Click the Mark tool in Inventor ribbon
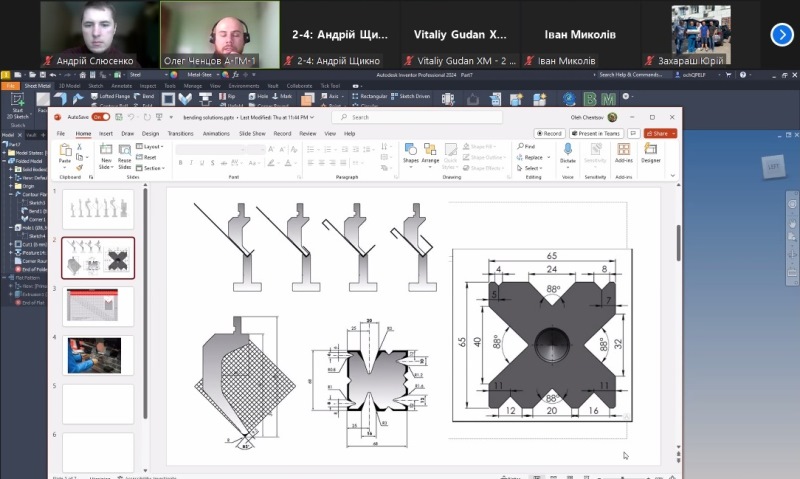This screenshot has width=800, height=479. 282,96
